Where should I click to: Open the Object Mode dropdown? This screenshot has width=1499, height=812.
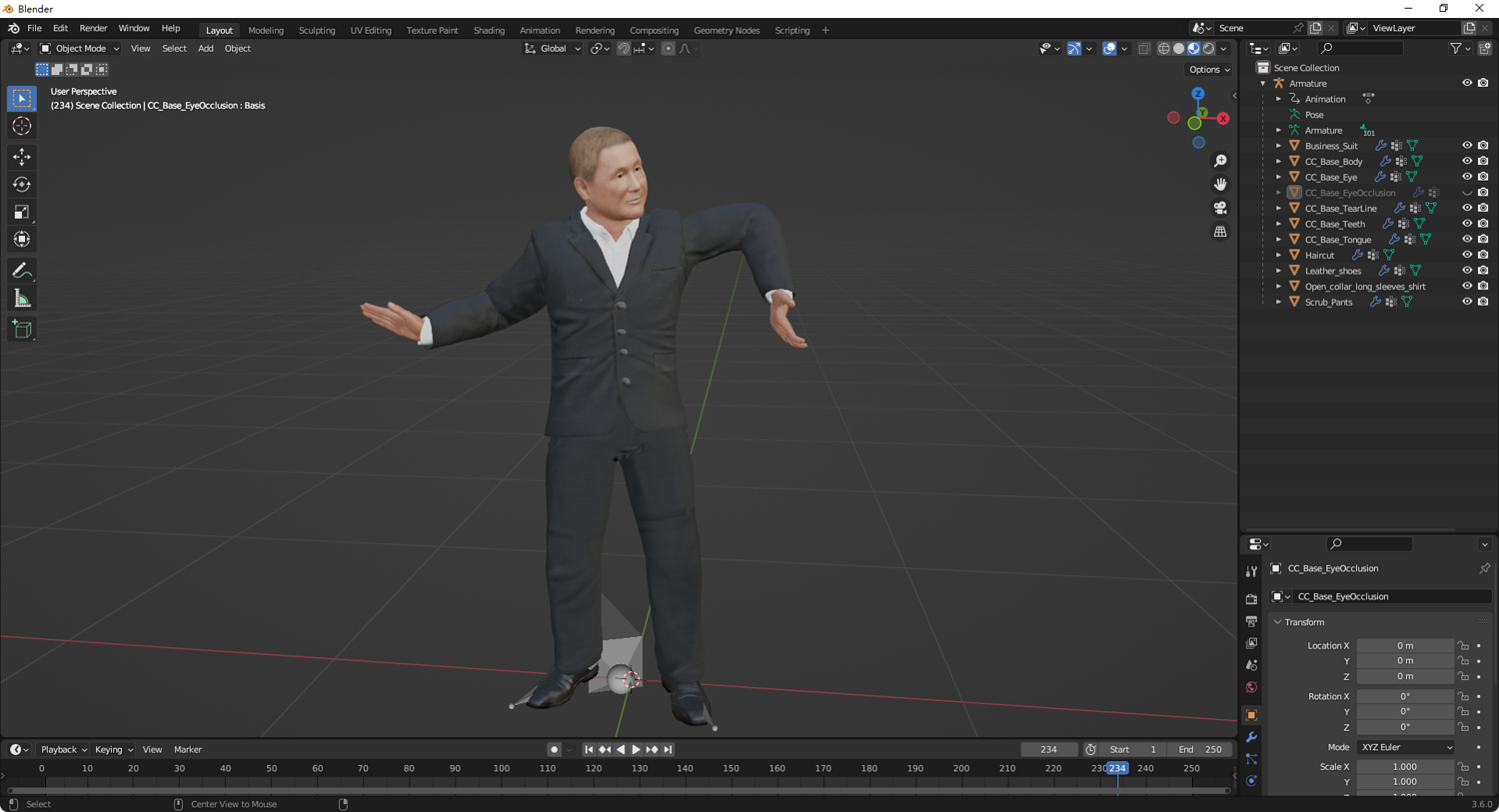click(x=79, y=48)
